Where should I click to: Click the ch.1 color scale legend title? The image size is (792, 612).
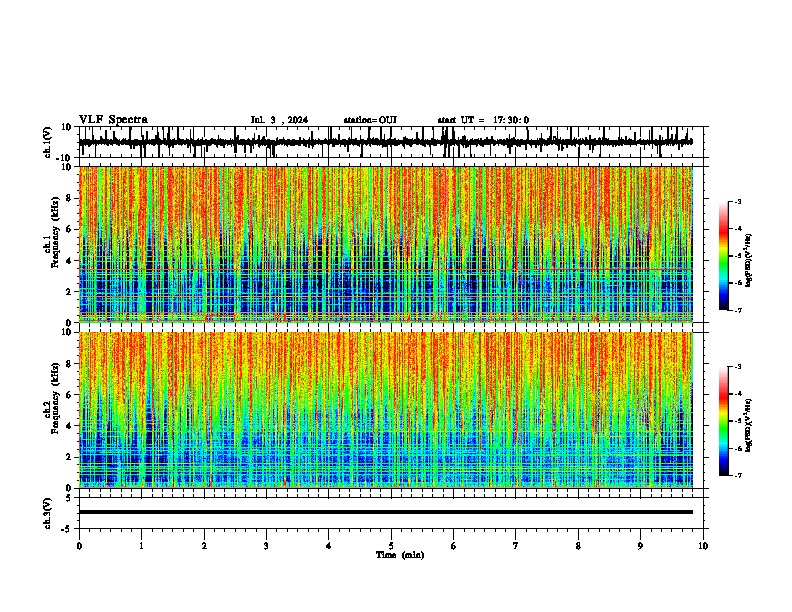(748, 261)
